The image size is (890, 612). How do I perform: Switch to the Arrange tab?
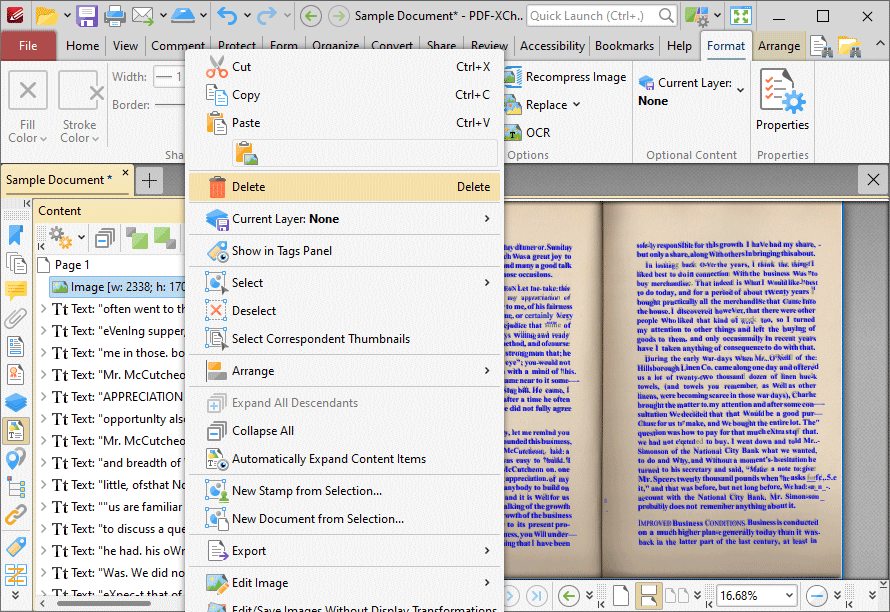point(779,46)
